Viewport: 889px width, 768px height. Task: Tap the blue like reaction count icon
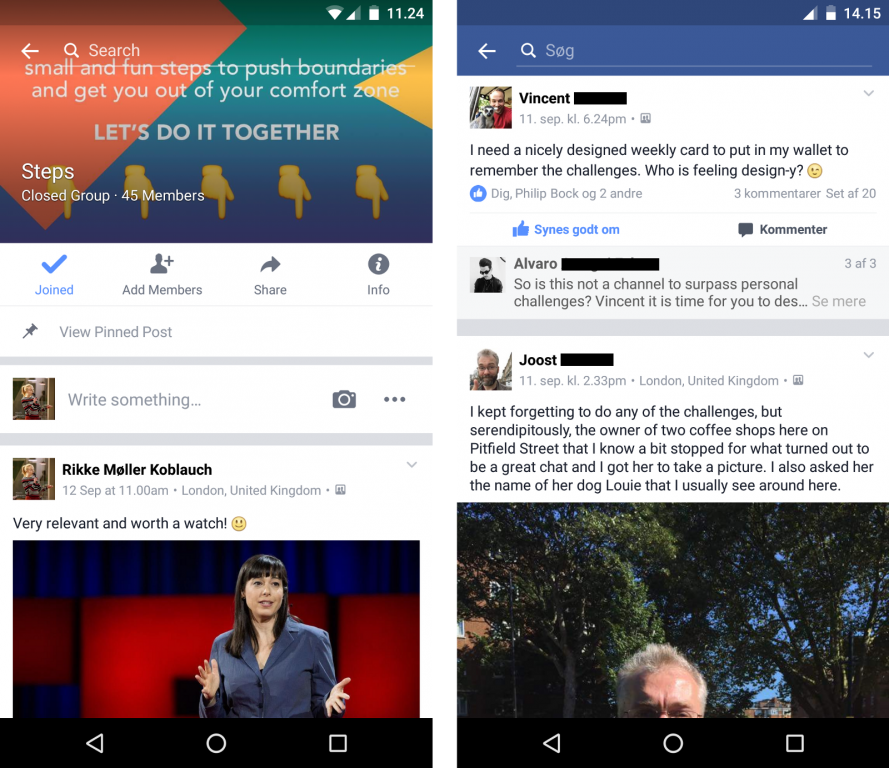pyautogui.click(x=478, y=194)
